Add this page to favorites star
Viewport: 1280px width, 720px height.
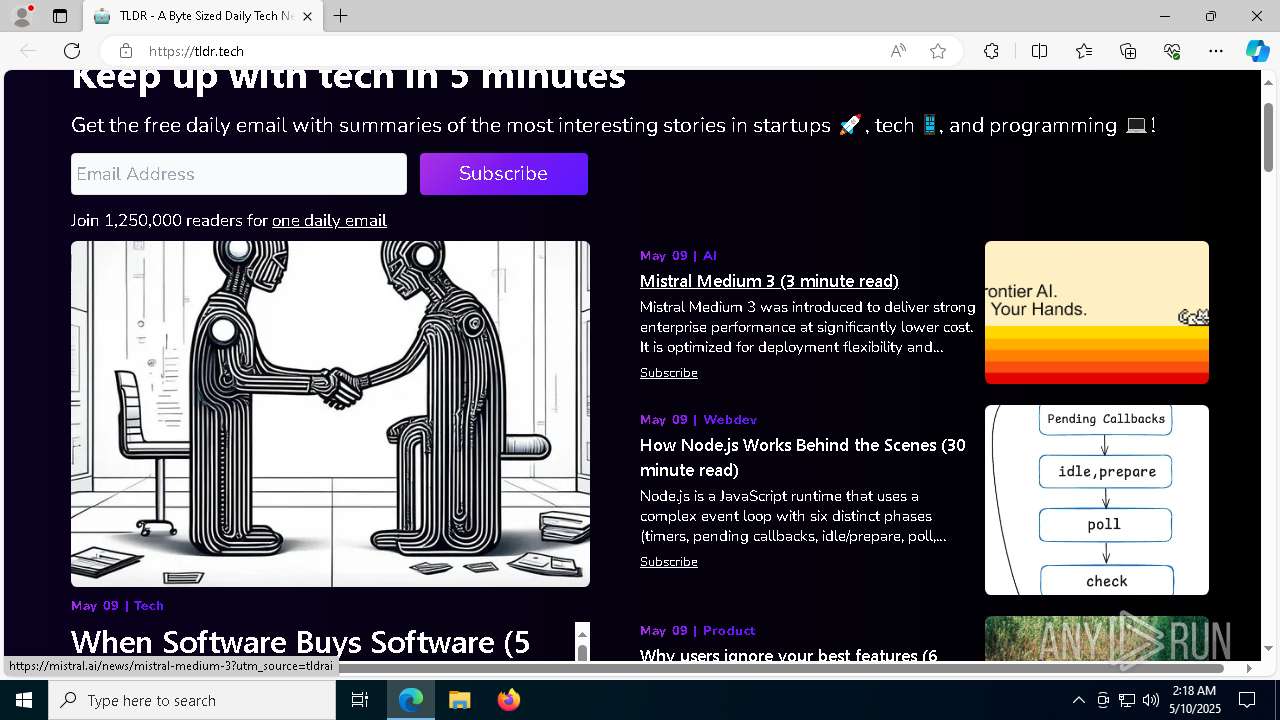(938, 51)
